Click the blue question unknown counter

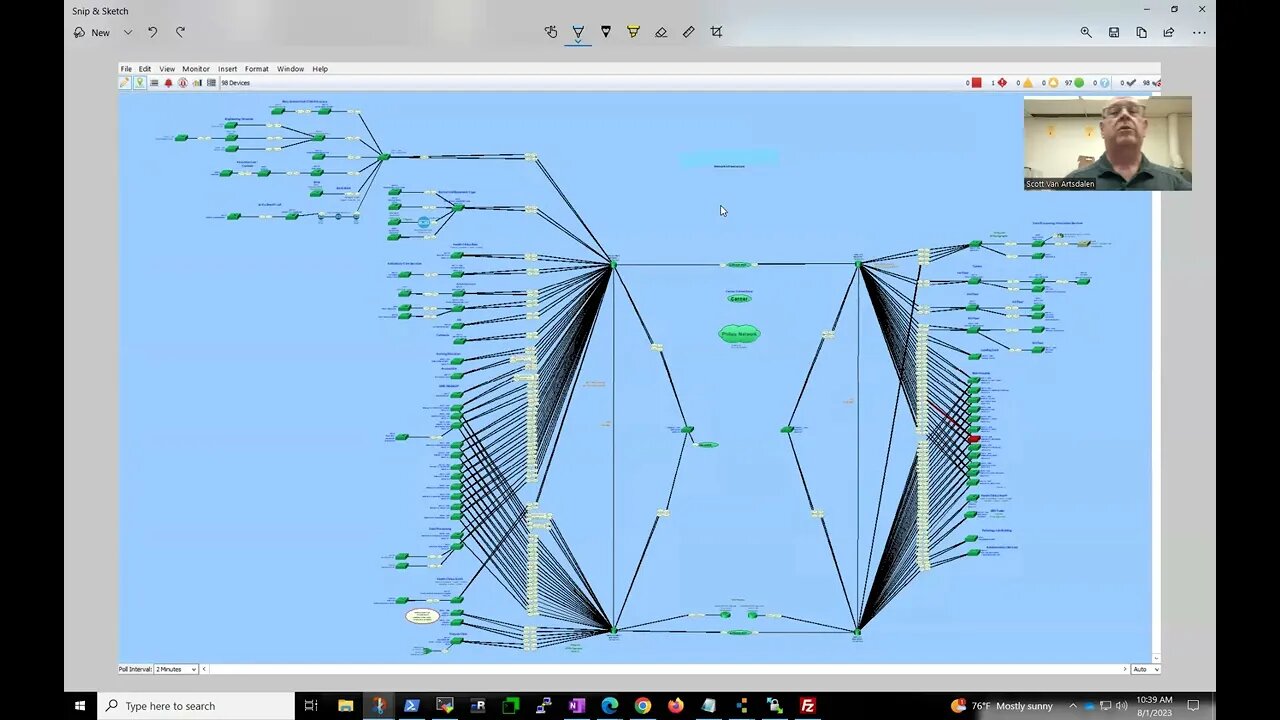[x=1102, y=83]
